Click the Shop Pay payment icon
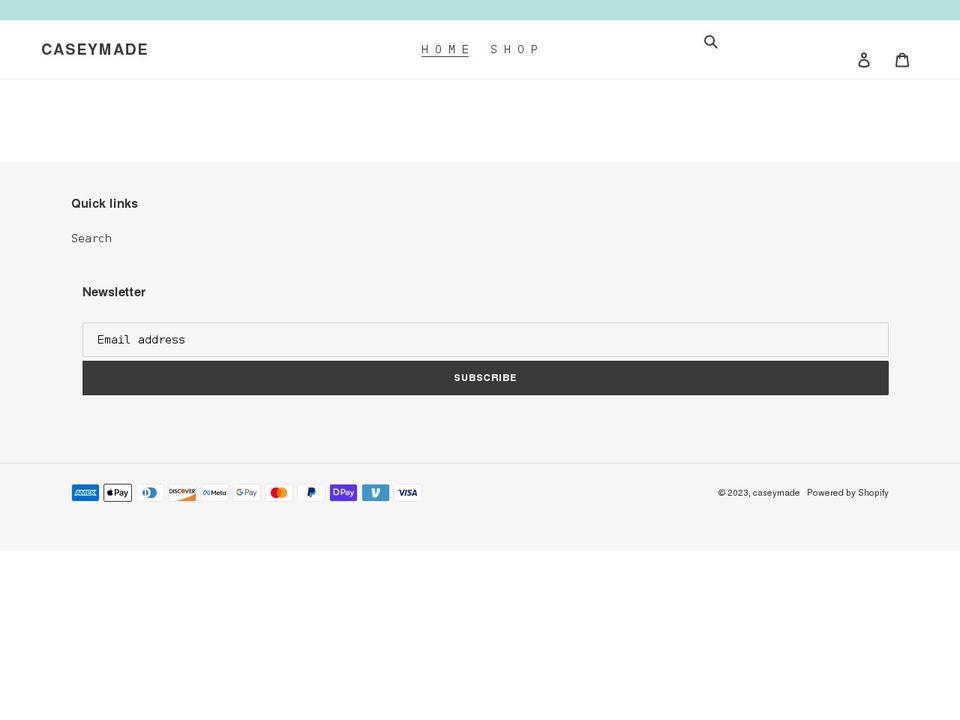This screenshot has width=960, height=720. click(343, 493)
